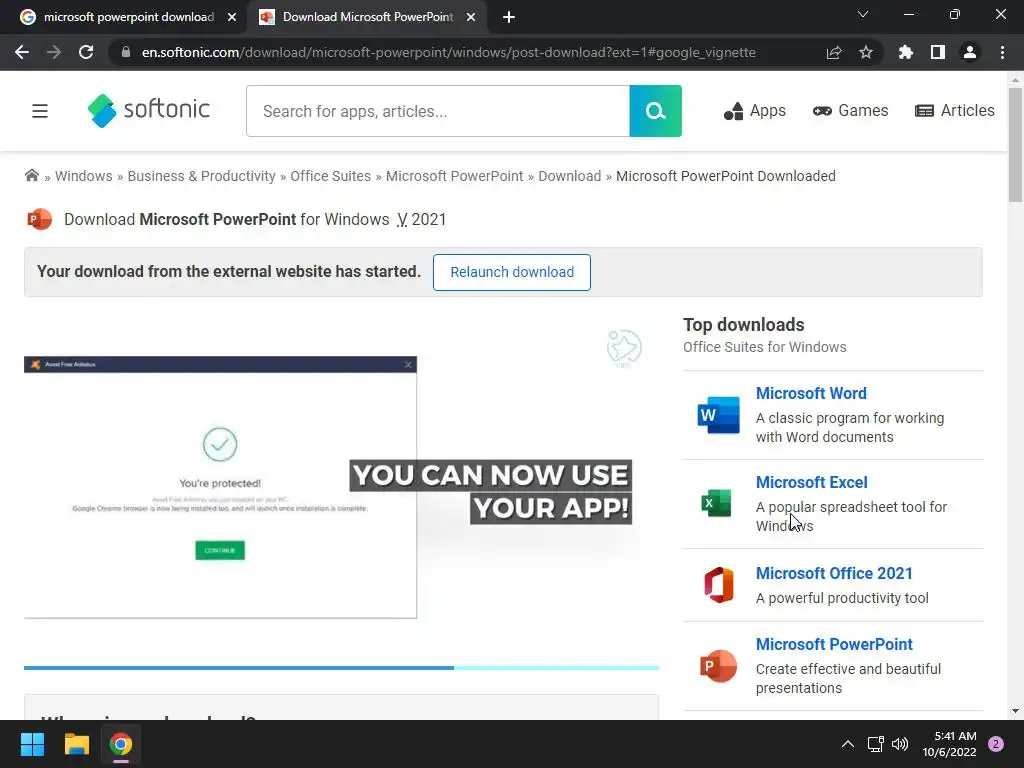Toggle the Chrome side panel icon
1024x768 pixels.
pos(938,52)
